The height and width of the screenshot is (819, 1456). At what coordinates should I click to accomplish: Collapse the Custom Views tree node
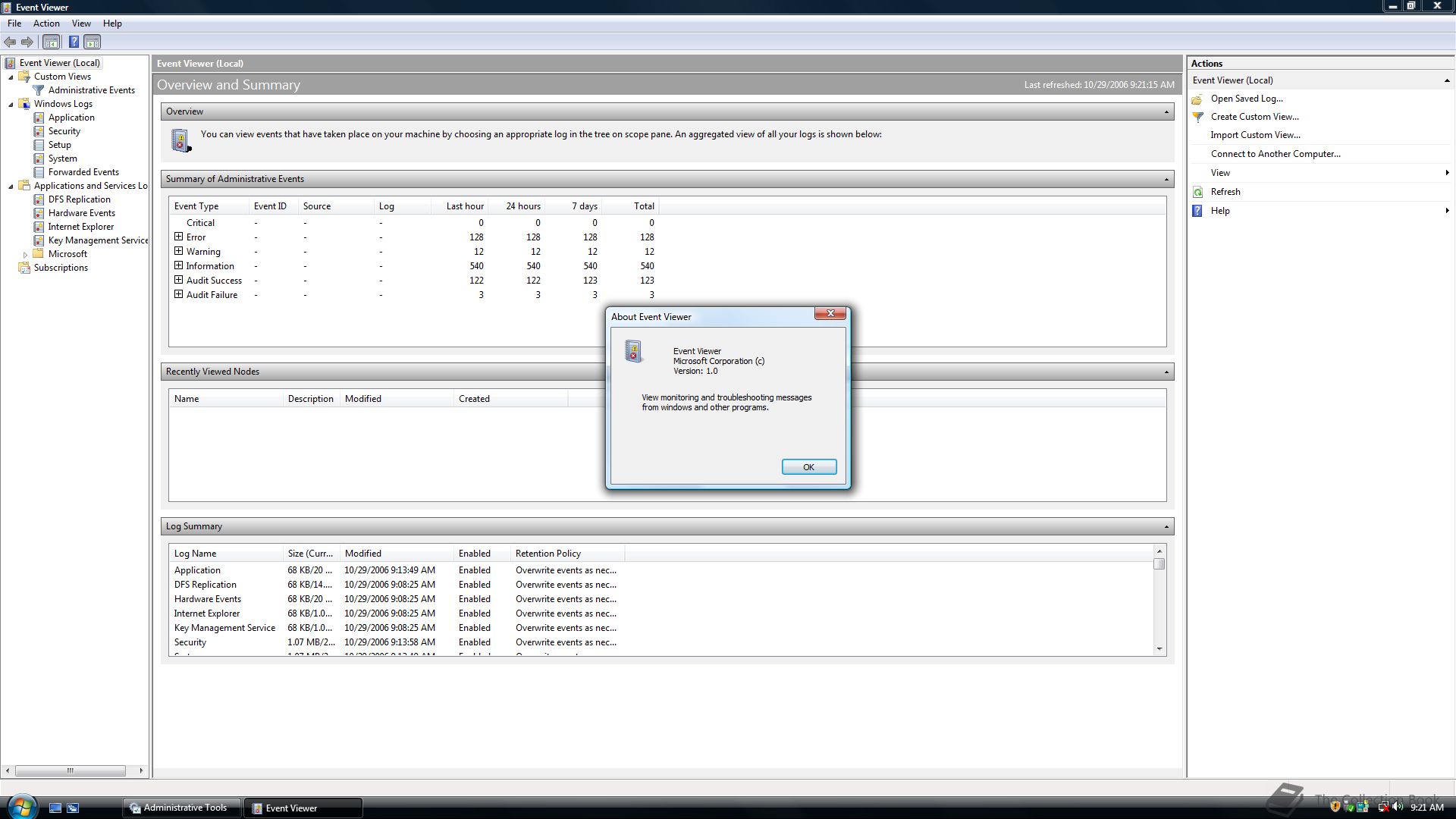(x=11, y=77)
